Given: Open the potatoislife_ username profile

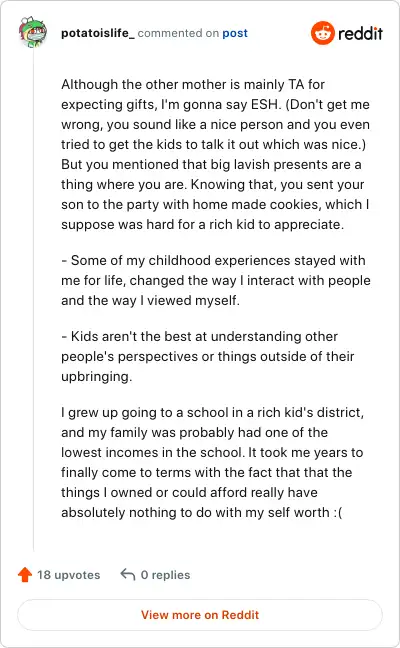Looking at the screenshot, I should (x=98, y=33).
